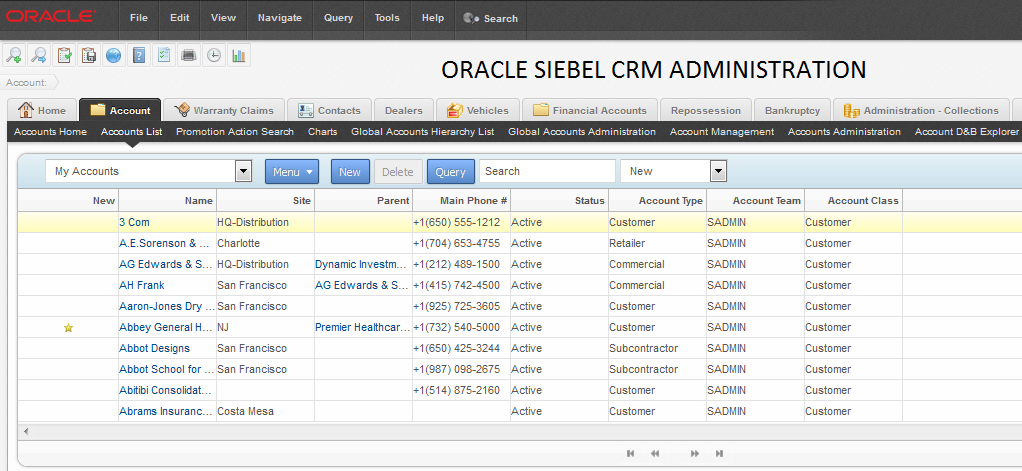This screenshot has width=1022, height=471.
Task: Switch to the Vehicles tab
Action: 478,110
